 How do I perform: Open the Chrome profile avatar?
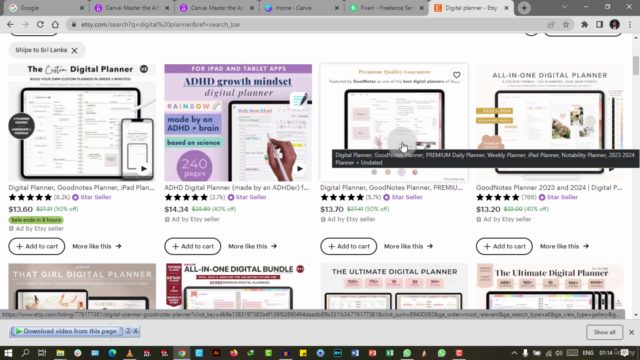(x=614, y=24)
